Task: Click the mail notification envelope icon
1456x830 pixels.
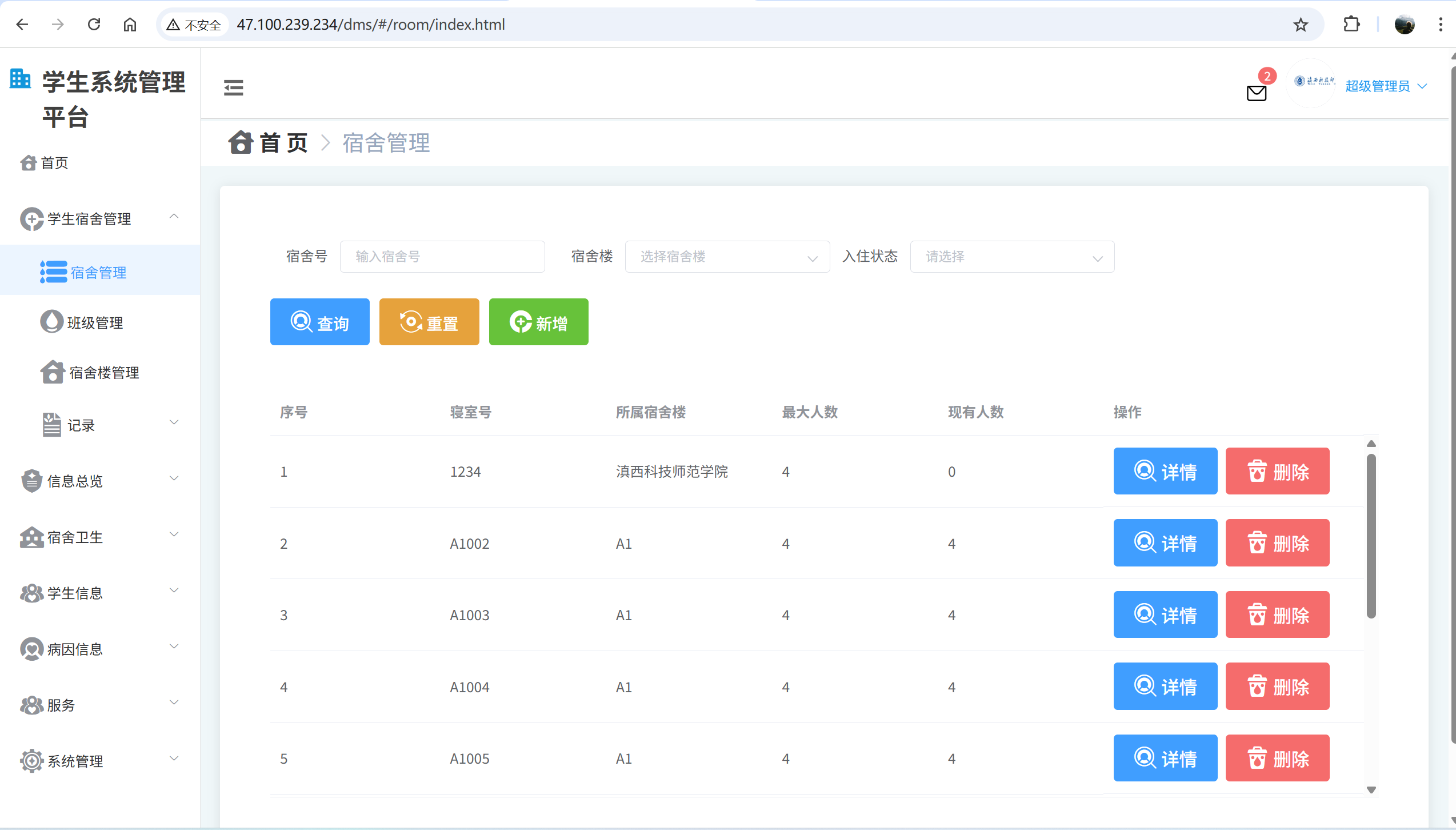Action: 1256,93
